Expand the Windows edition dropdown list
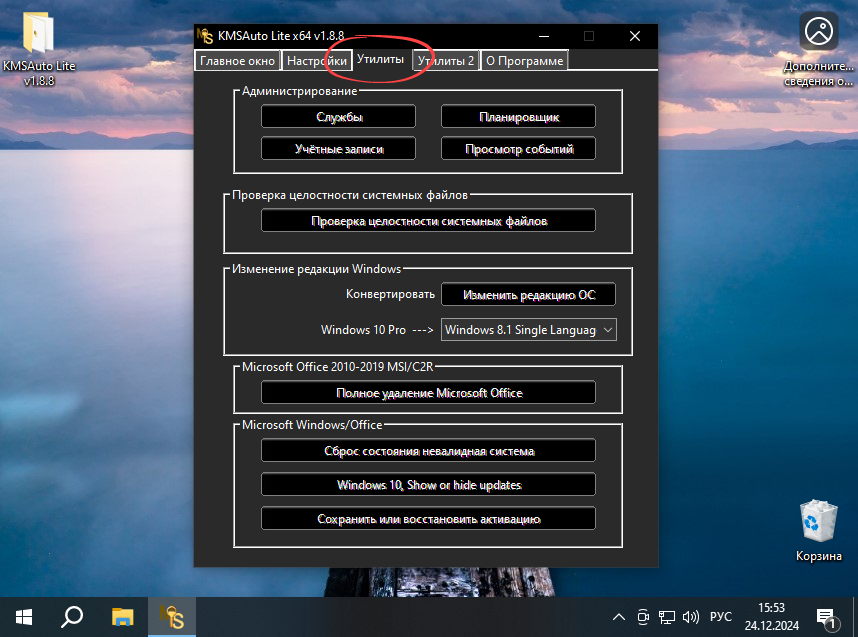 pyautogui.click(x=607, y=329)
